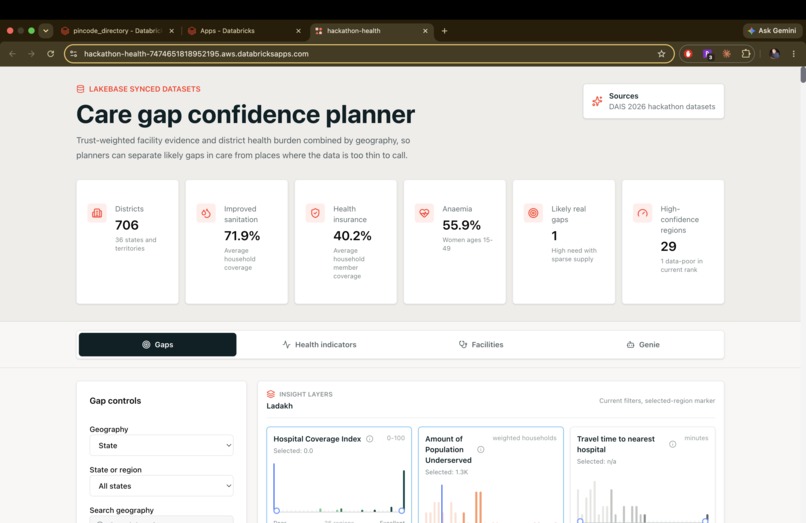Click the Ladakh region label
Image resolution: width=806 pixels, height=523 pixels.
280,406
